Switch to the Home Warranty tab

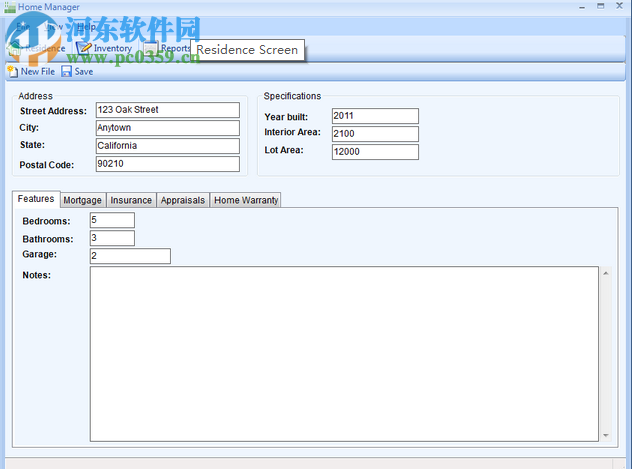[246, 200]
